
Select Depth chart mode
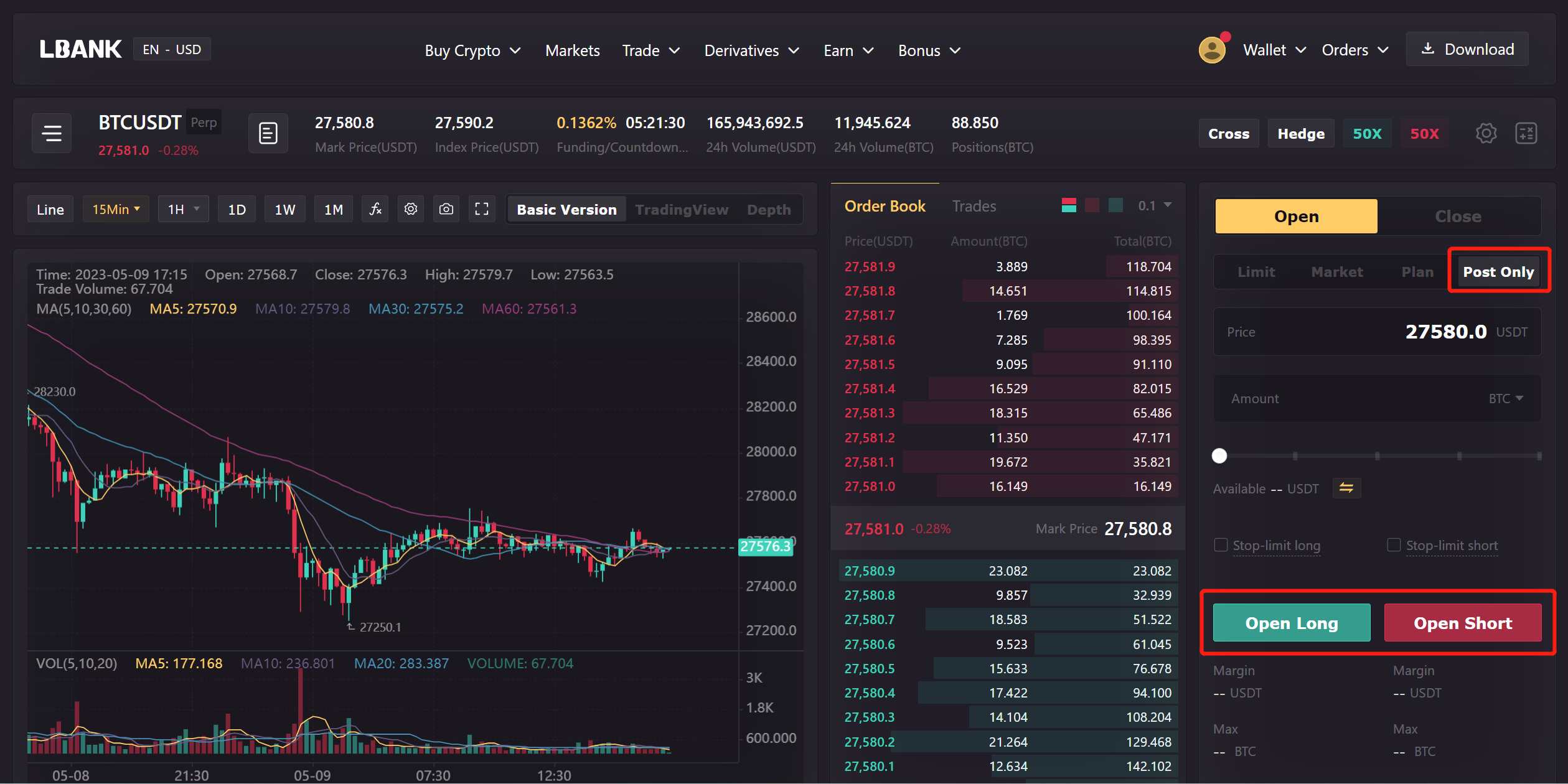point(769,210)
